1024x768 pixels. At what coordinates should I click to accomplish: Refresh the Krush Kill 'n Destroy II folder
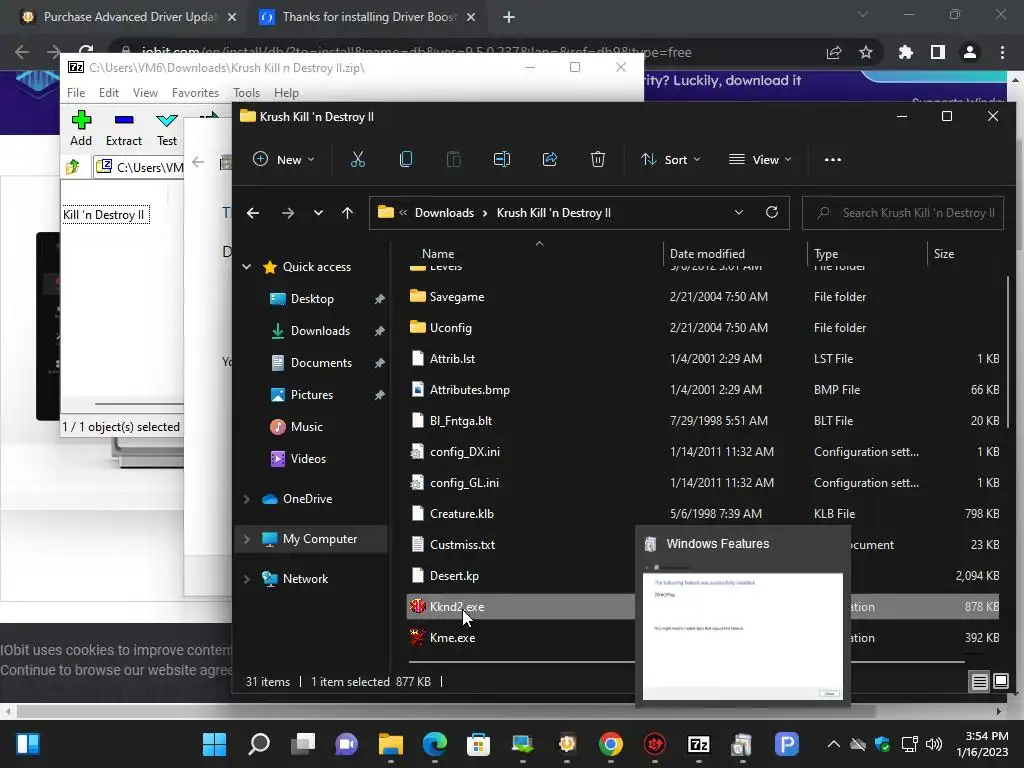[771, 212]
